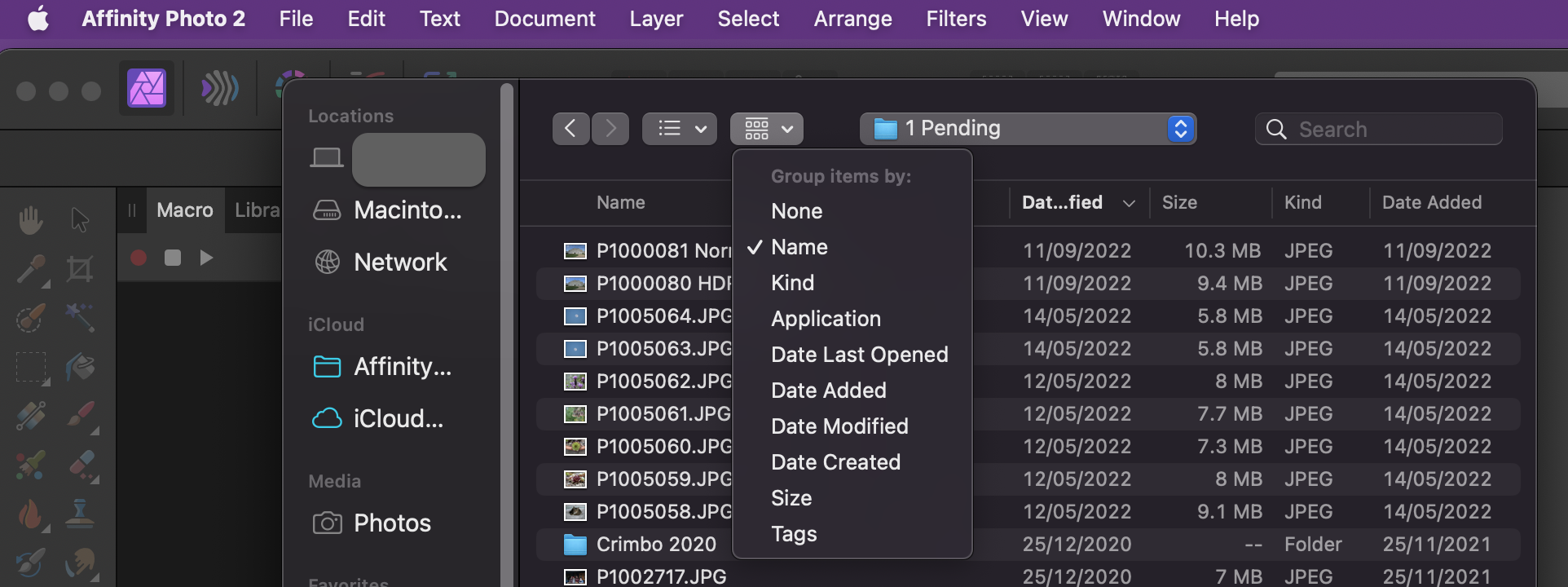This screenshot has width=1568, height=587.
Task: Open the Document menu
Action: (x=544, y=19)
